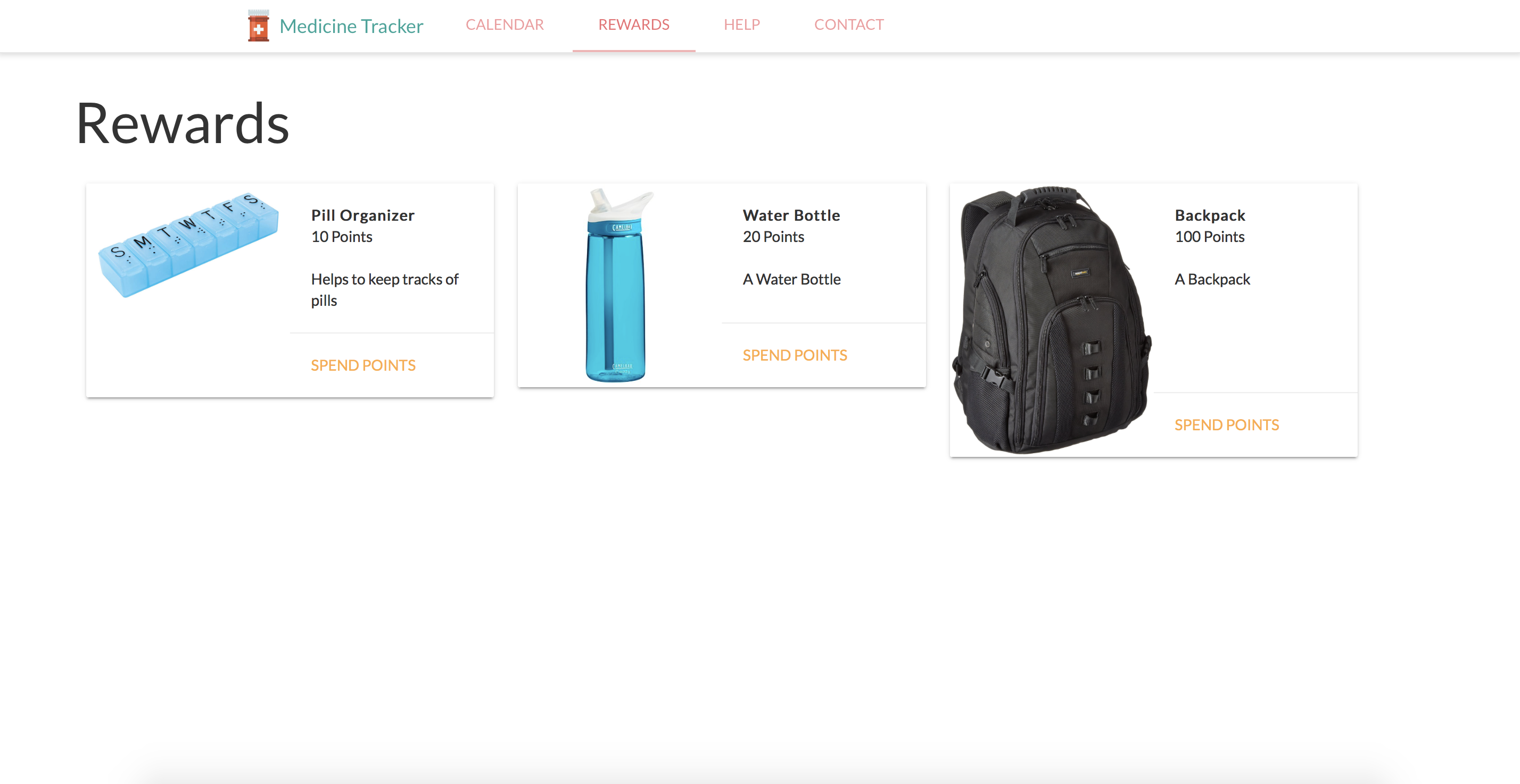Click the Rewards page heading
Viewport: 1520px width, 784px height.
tap(183, 123)
